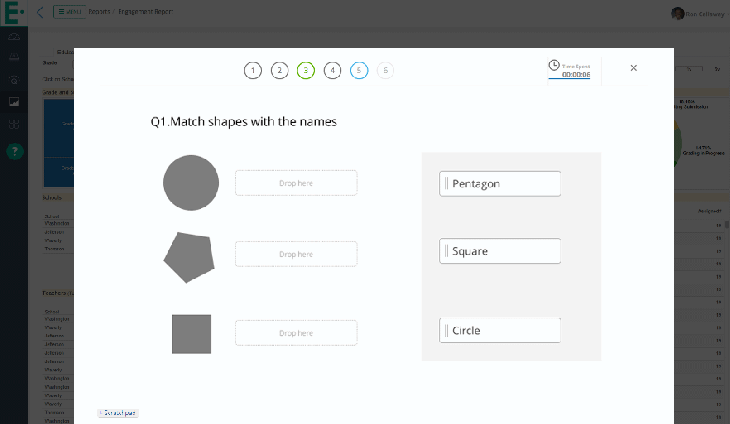The width and height of the screenshot is (730, 424).
Task: Grab the drag handle on Circle tile
Action: point(446,330)
